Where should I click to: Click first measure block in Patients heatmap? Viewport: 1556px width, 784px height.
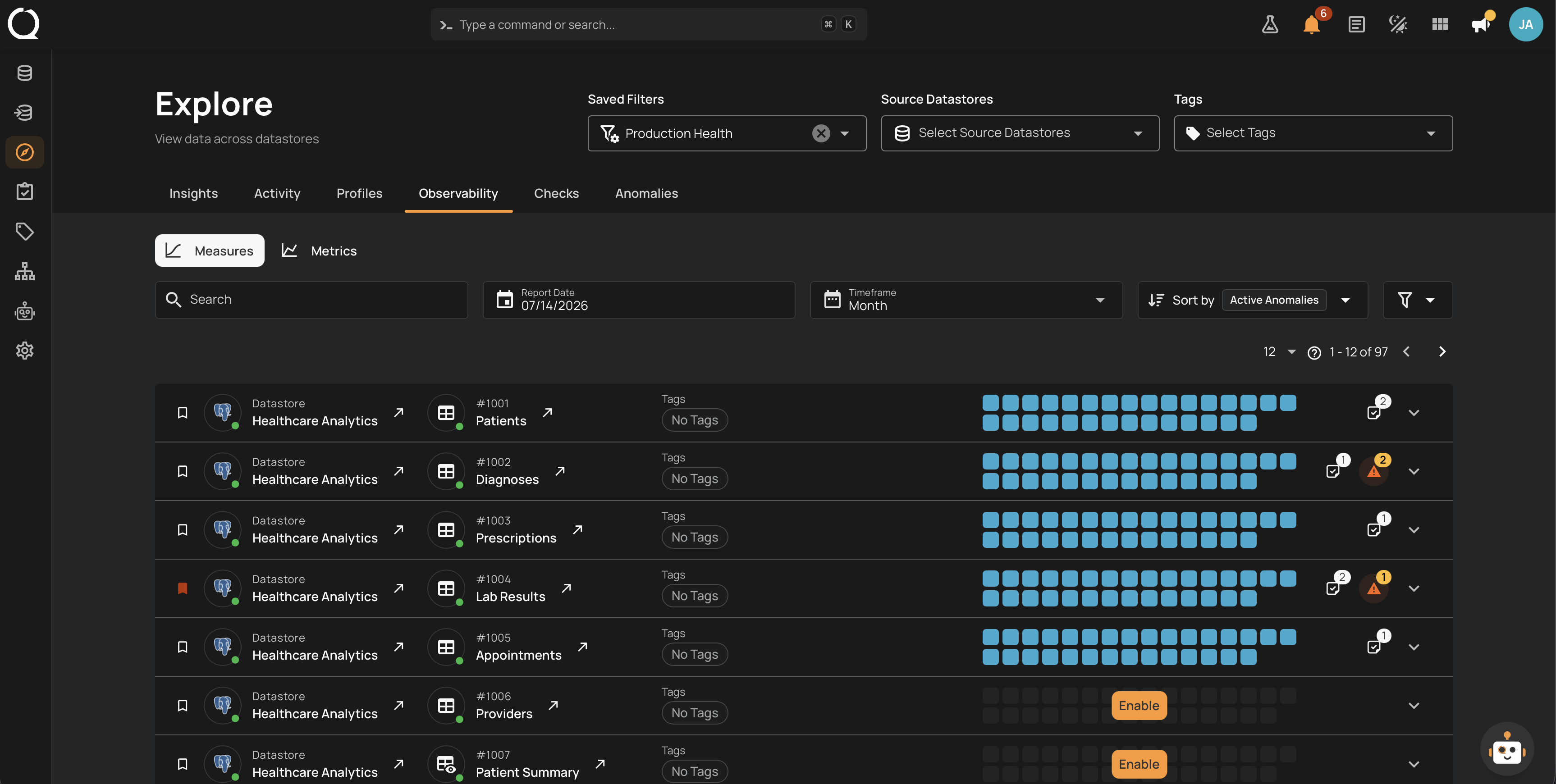click(991, 403)
